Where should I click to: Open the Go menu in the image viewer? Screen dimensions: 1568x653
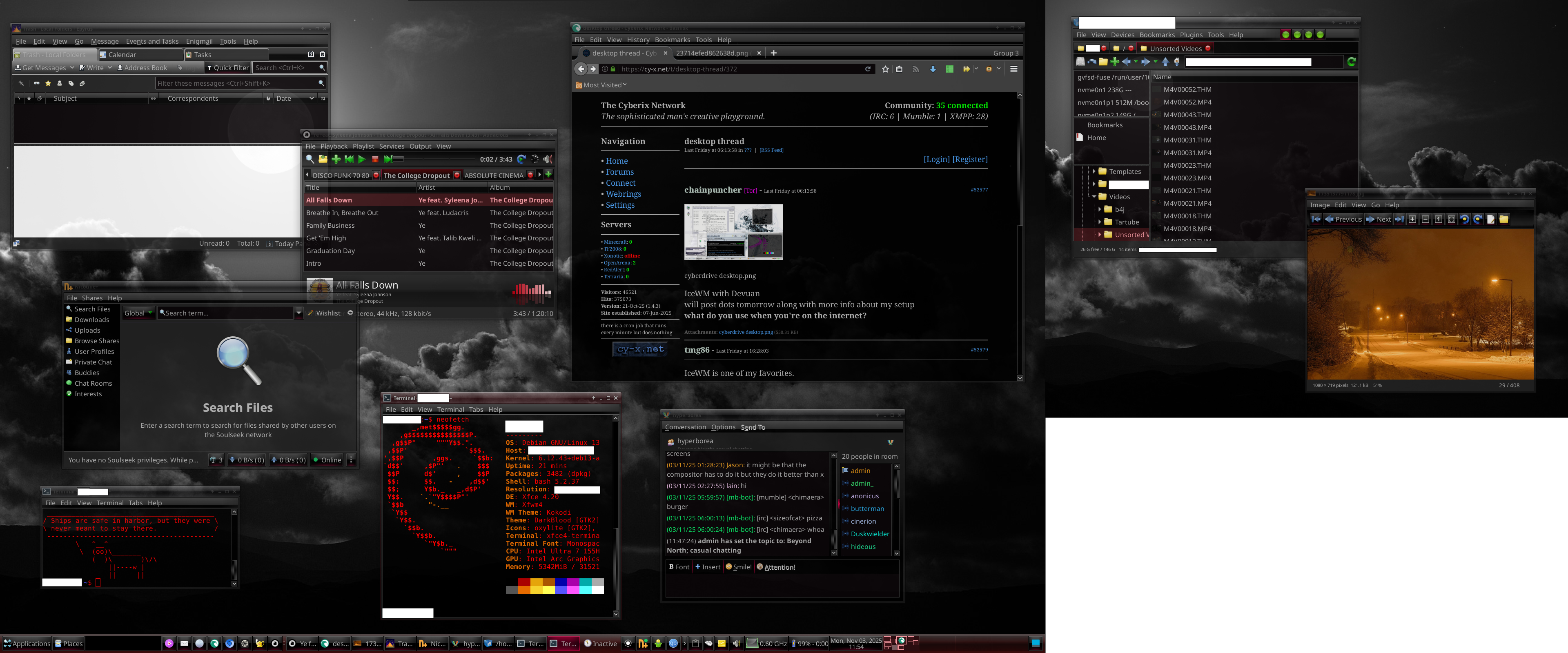pos(1375,205)
